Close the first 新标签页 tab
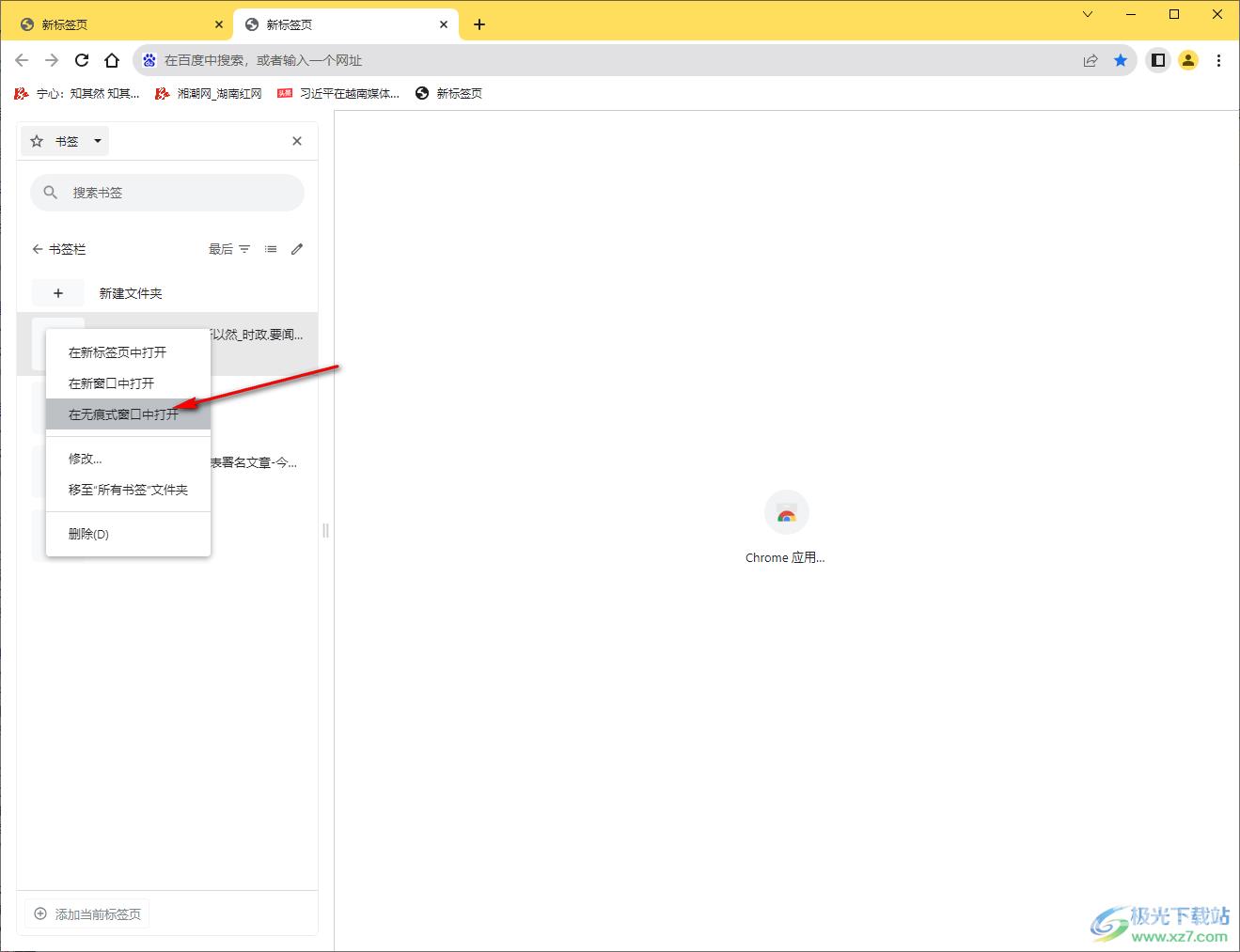This screenshot has height=952, width=1240. 219,24
